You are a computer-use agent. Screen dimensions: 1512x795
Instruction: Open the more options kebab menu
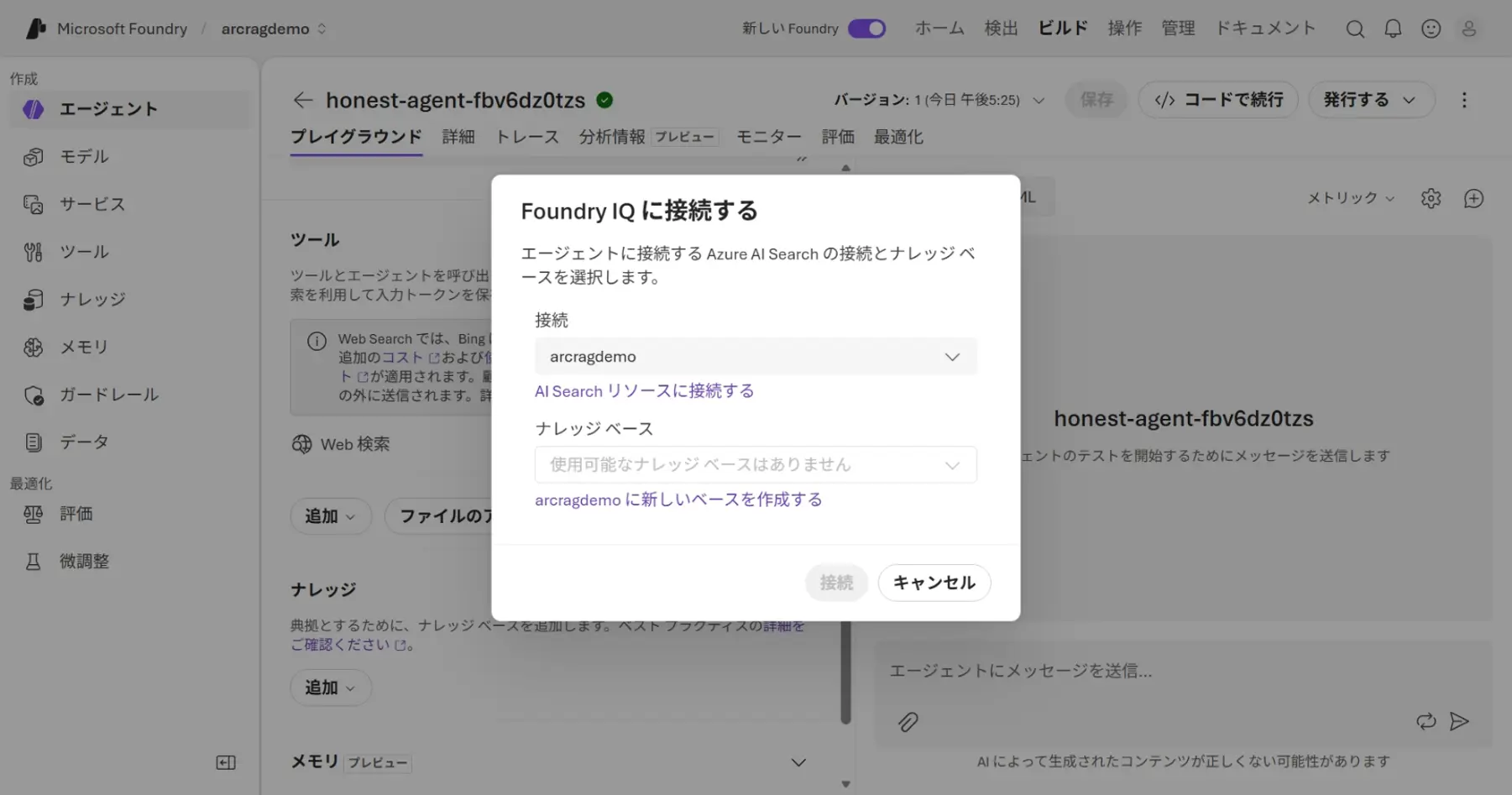coord(1464,100)
